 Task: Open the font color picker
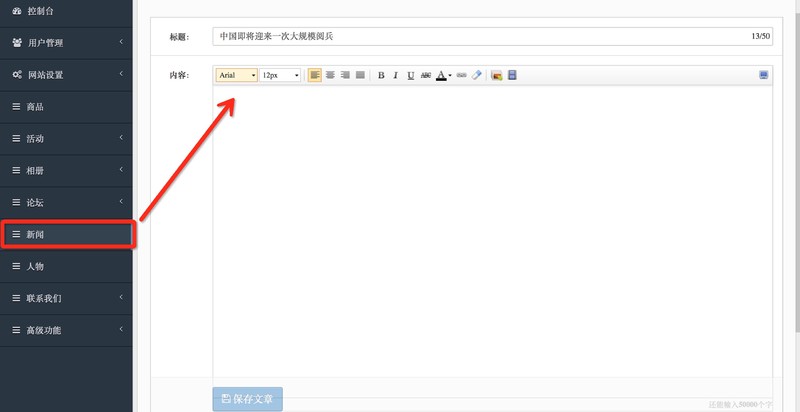(443, 75)
